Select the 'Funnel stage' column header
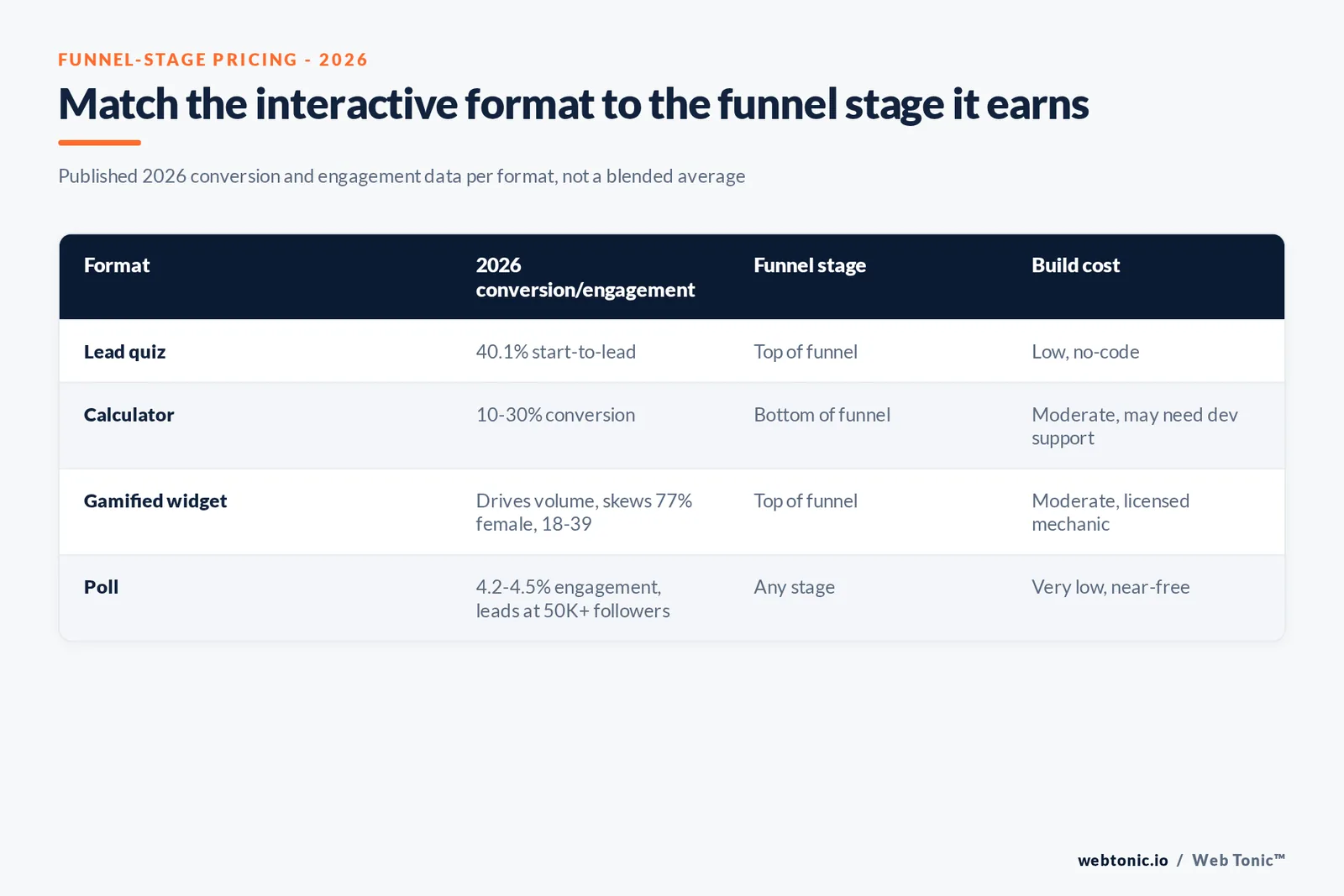Viewport: 1344px width, 896px height. click(x=810, y=265)
